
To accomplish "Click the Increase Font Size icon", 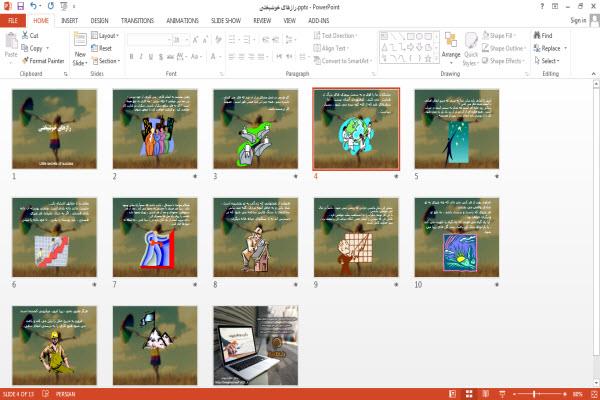I will coord(196,40).
